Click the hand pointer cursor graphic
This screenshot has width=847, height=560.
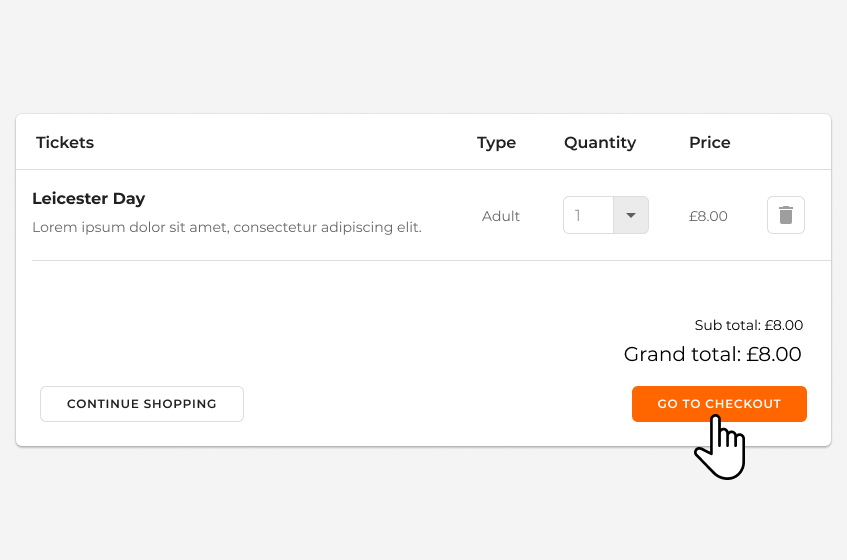click(x=721, y=448)
